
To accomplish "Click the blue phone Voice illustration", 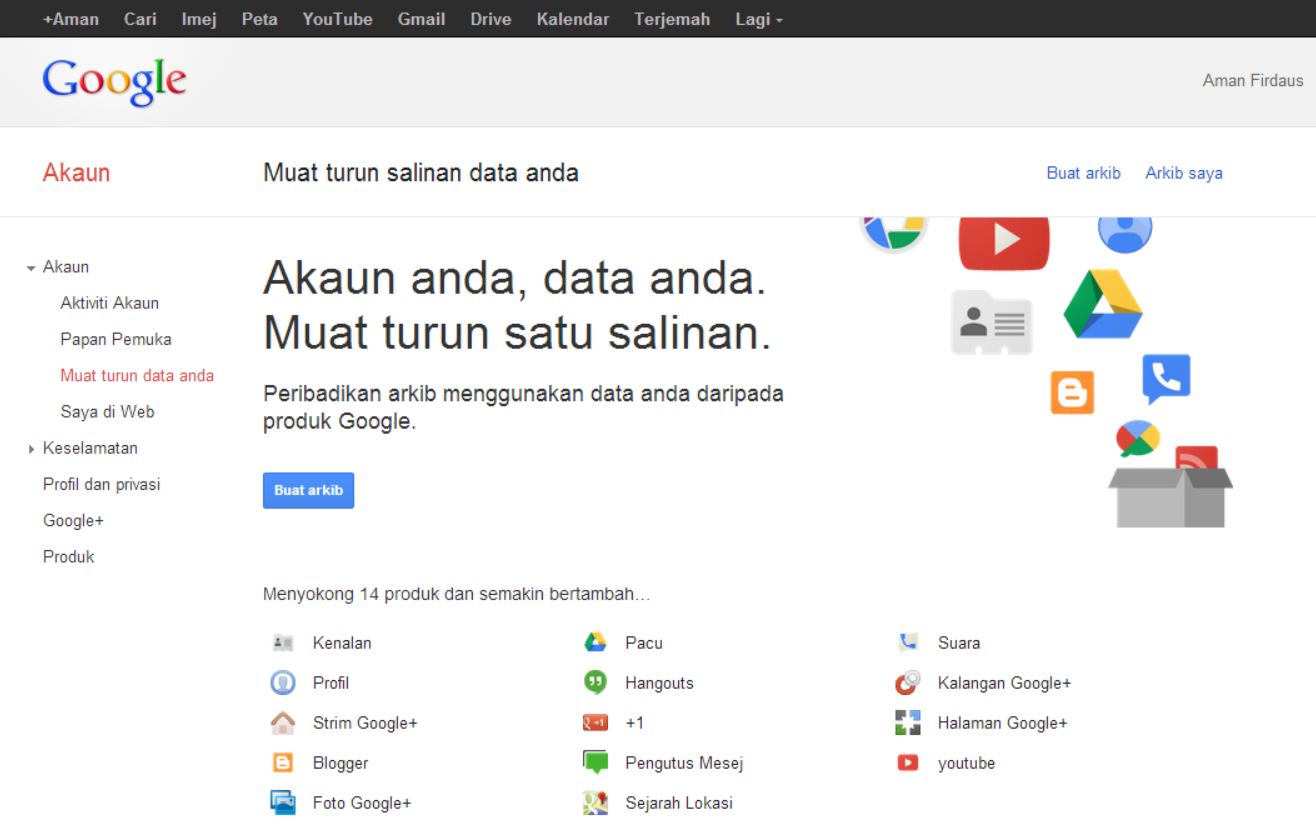I will 1166,378.
